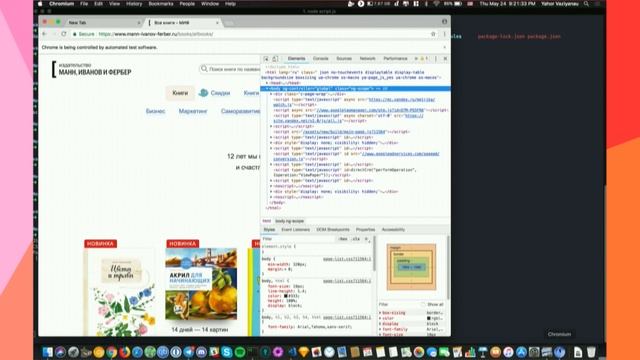The height and width of the screenshot is (360, 640).
Task: Open the Properties pane tab
Action: pos(365,230)
